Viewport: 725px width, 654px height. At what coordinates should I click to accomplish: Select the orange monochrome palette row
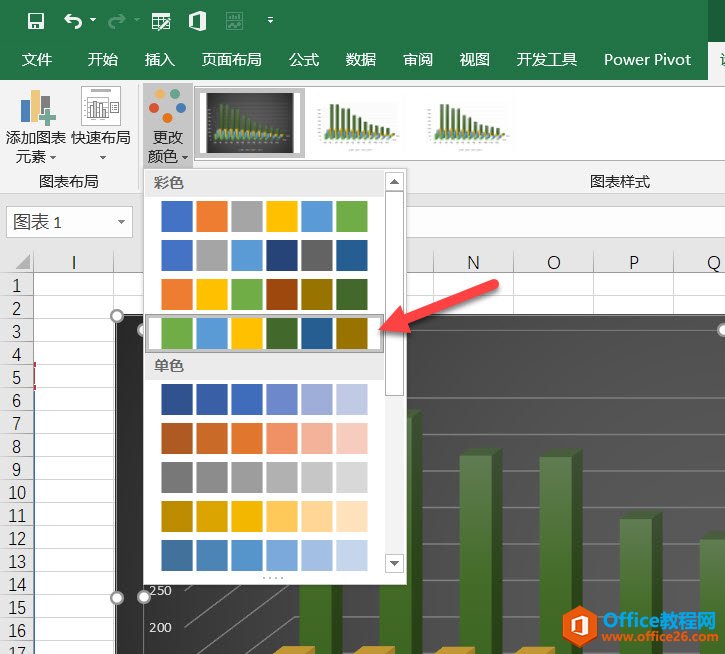(265, 438)
